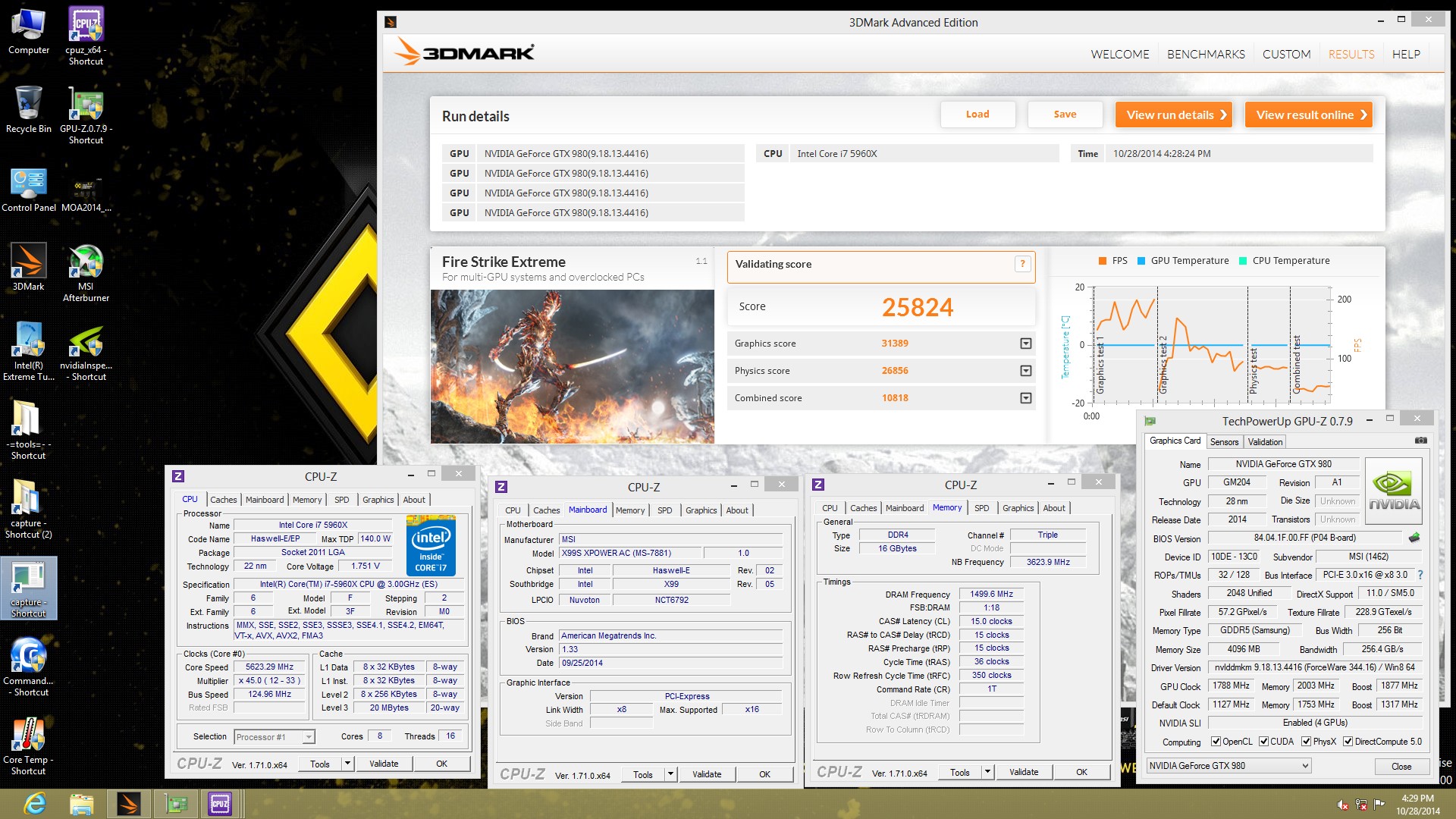Open the Control Panel desktop icon
The width and height of the screenshot is (1456, 819).
pyautogui.click(x=28, y=190)
